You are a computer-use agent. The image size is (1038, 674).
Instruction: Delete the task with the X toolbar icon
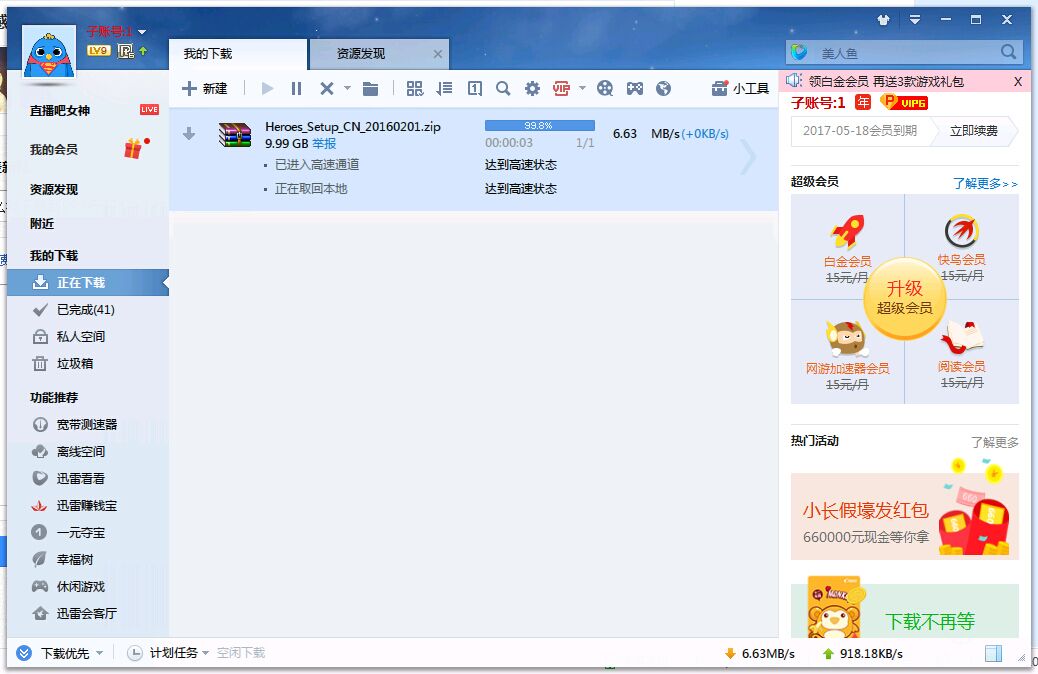coord(326,89)
